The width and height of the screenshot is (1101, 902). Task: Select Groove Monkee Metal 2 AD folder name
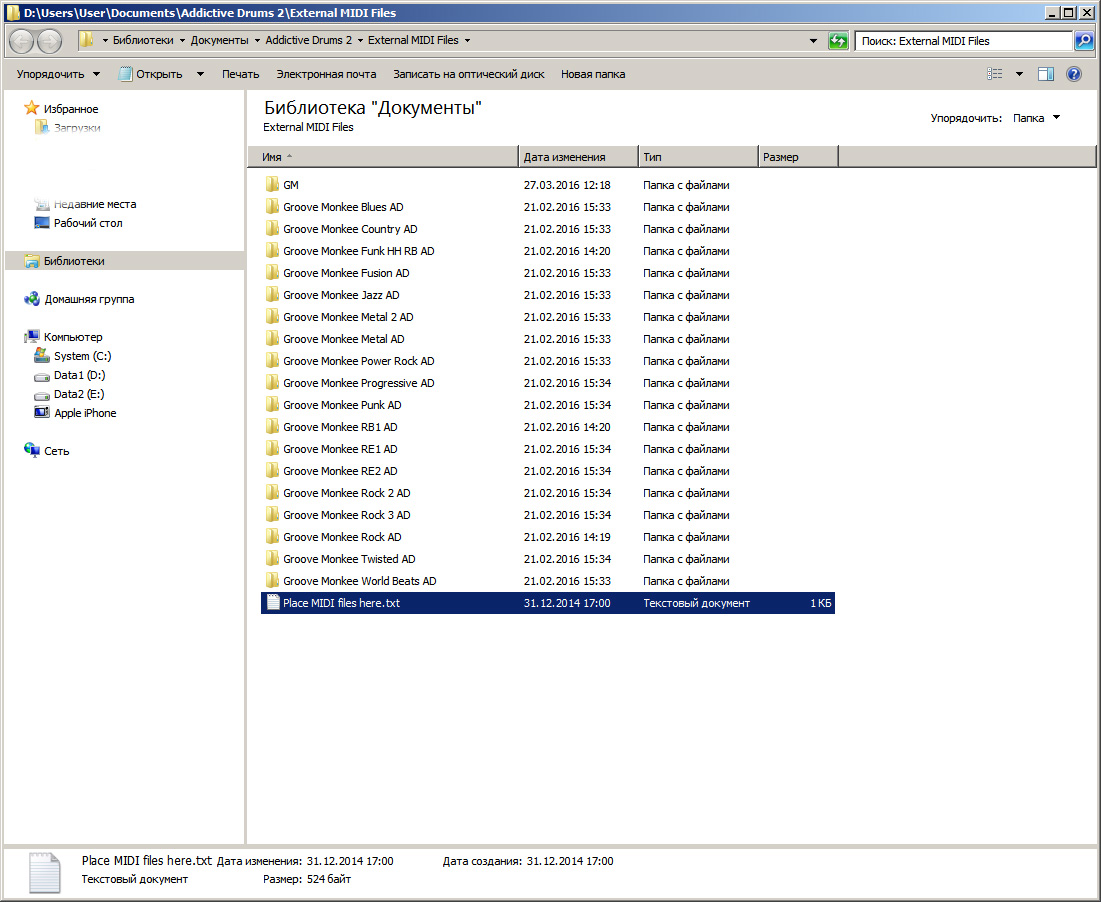(348, 317)
